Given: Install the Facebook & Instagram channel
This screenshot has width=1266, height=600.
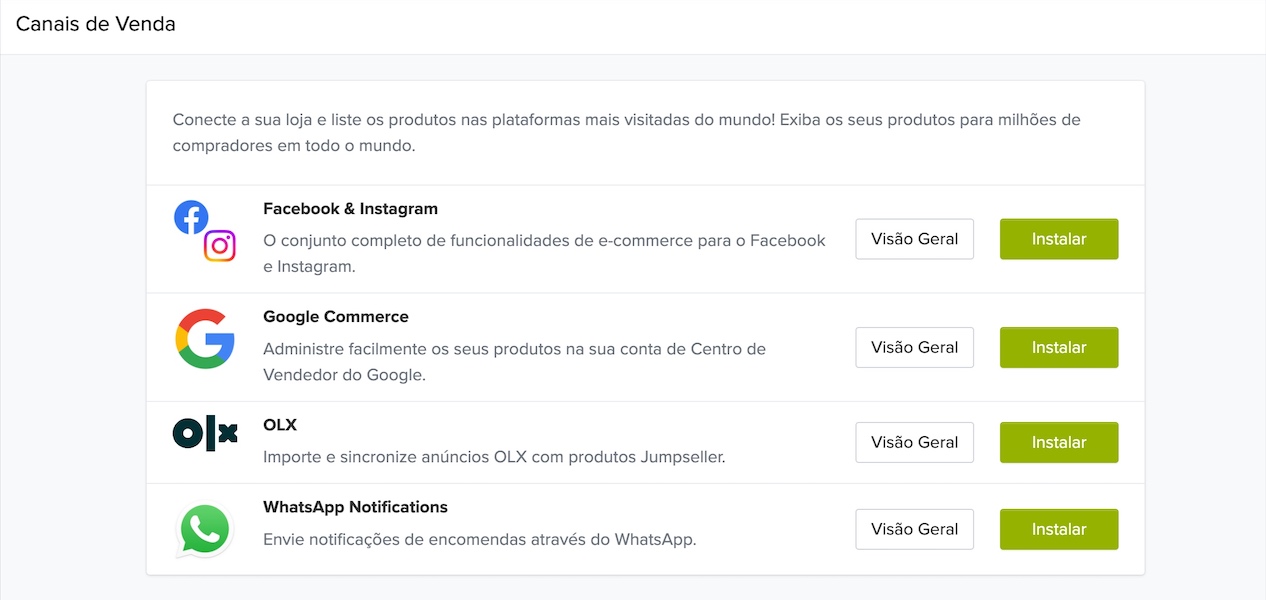Looking at the screenshot, I should [1059, 239].
